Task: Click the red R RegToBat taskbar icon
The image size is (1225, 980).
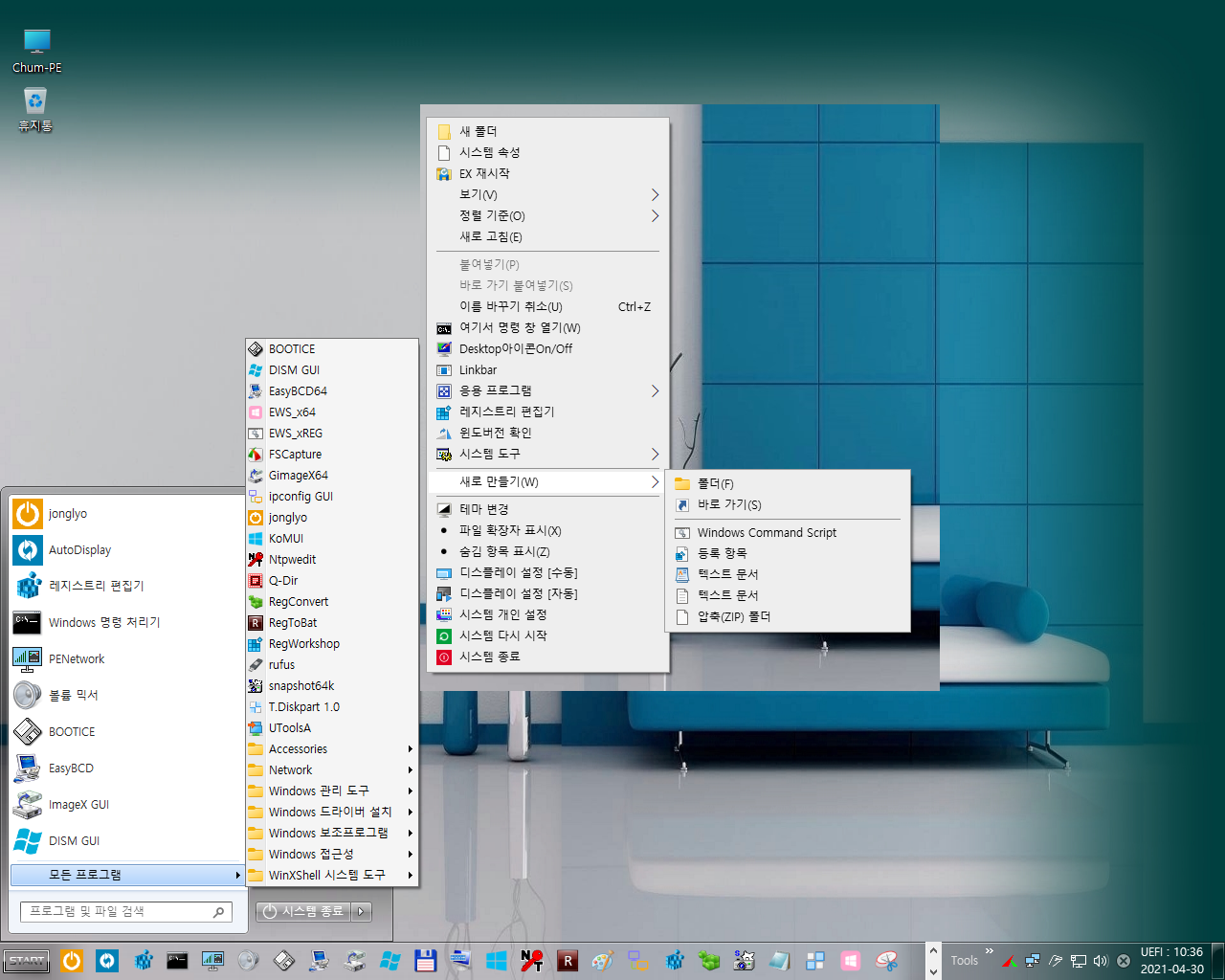Action: coord(568,960)
